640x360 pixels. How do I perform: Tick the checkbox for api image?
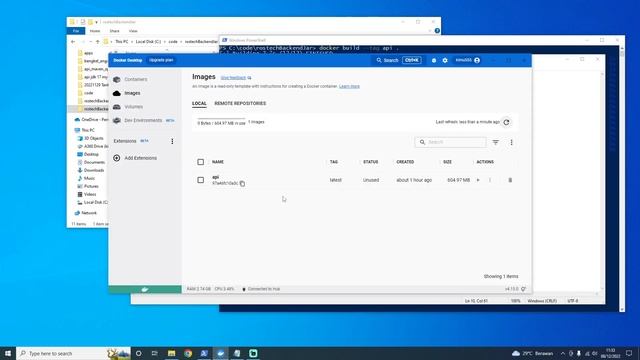tap(200, 180)
